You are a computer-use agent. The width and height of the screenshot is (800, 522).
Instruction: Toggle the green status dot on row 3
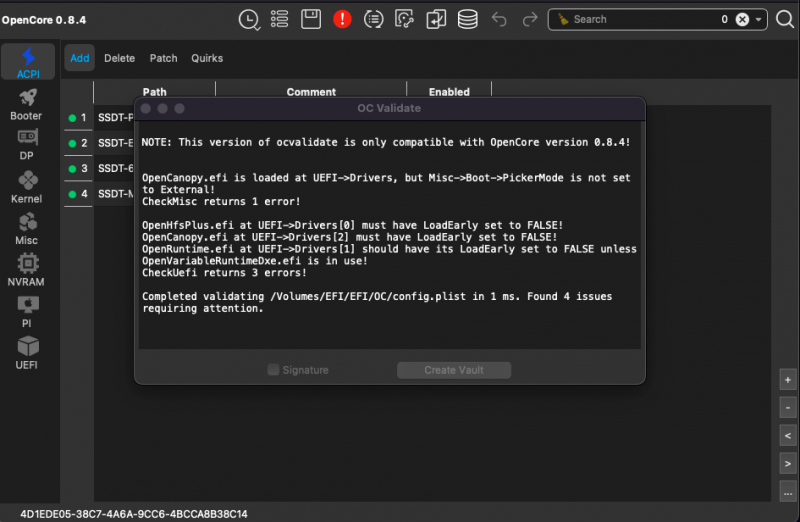(72, 169)
